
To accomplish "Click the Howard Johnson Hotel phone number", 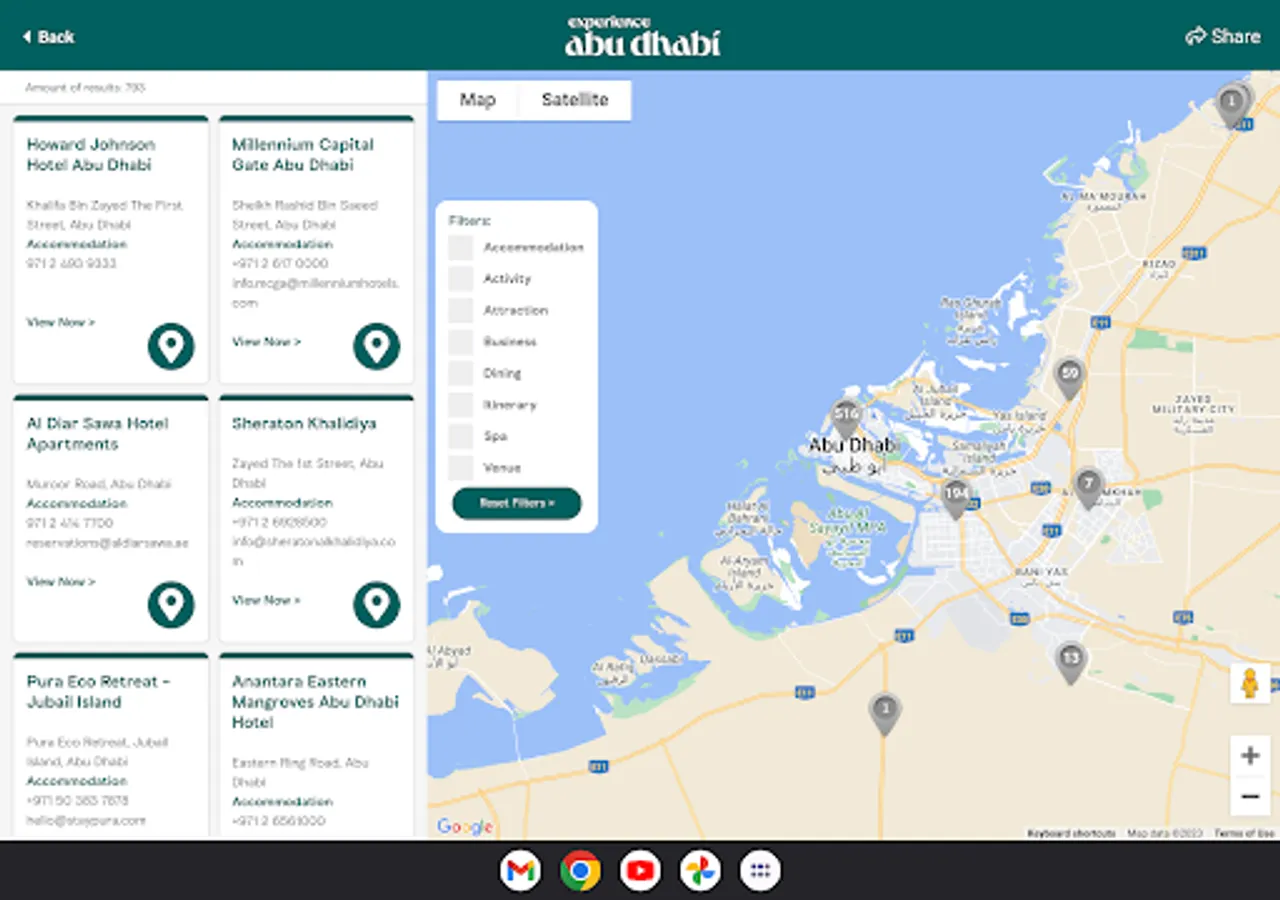I will point(71,264).
